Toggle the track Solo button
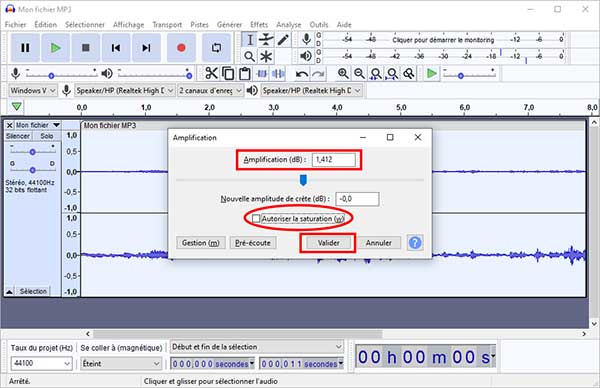 point(47,136)
